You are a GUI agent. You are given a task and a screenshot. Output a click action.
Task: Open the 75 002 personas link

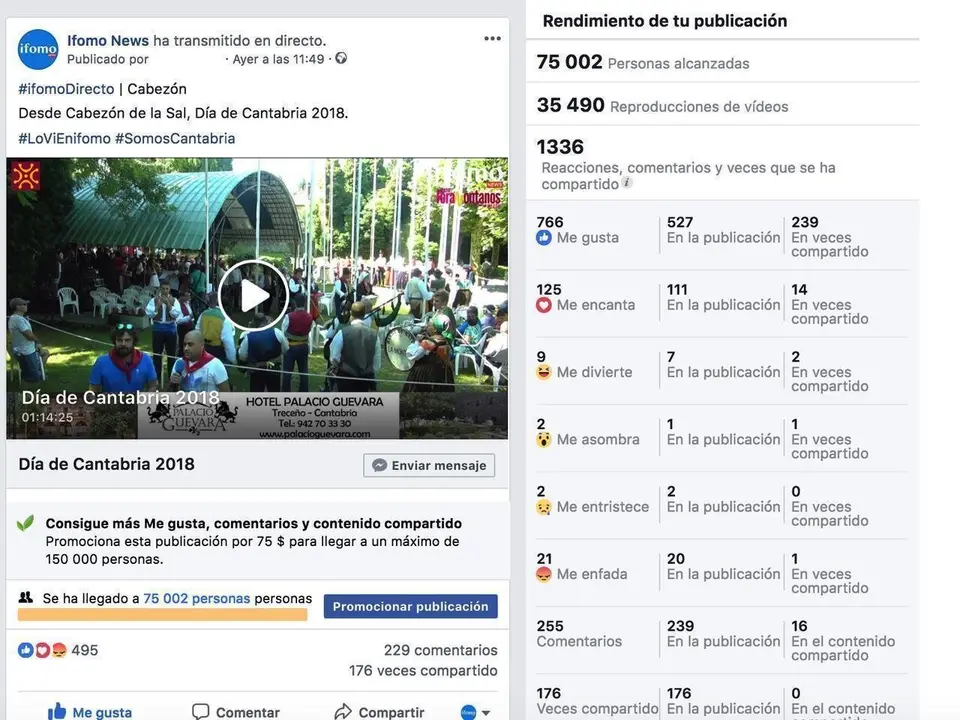pos(197,598)
